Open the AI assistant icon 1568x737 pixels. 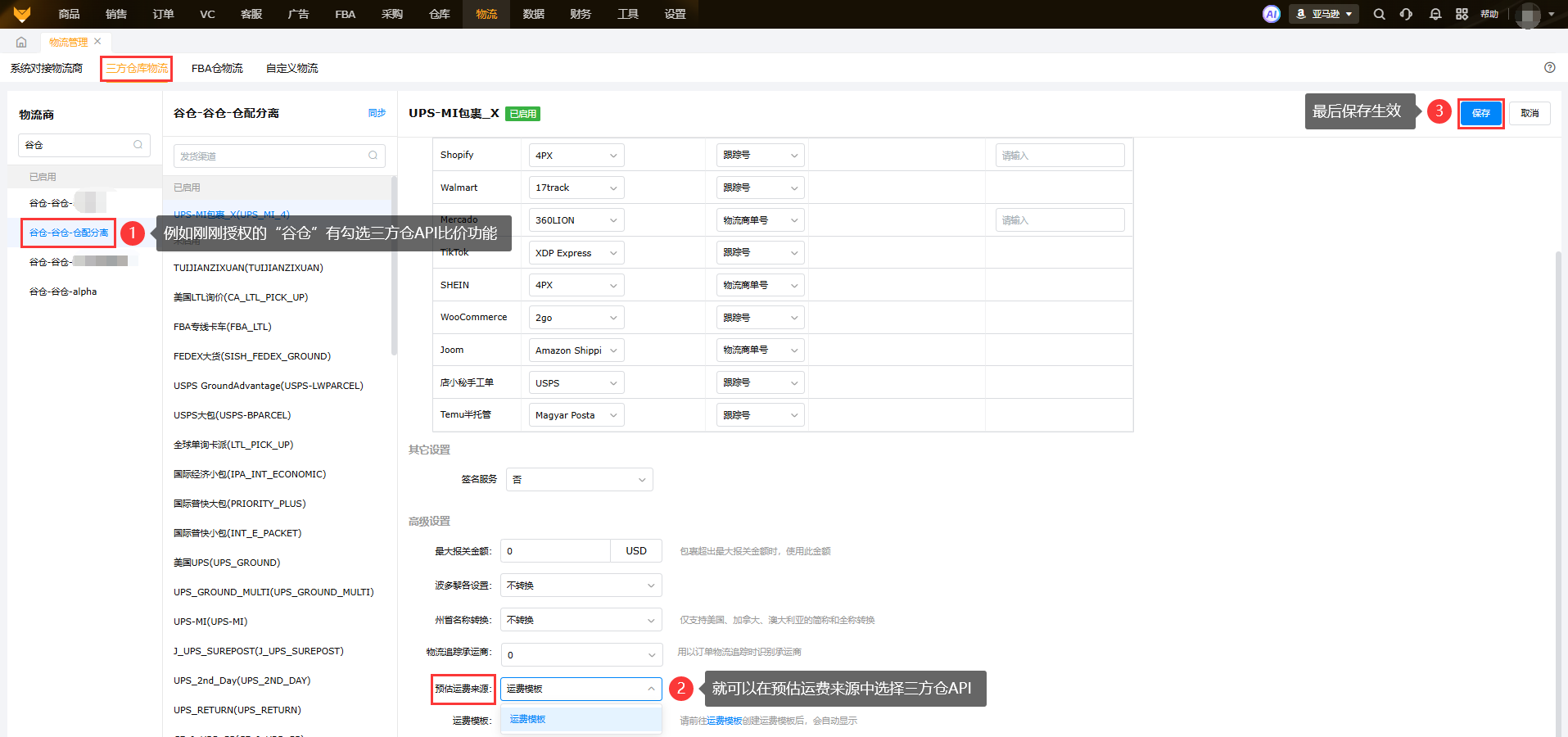[1271, 14]
